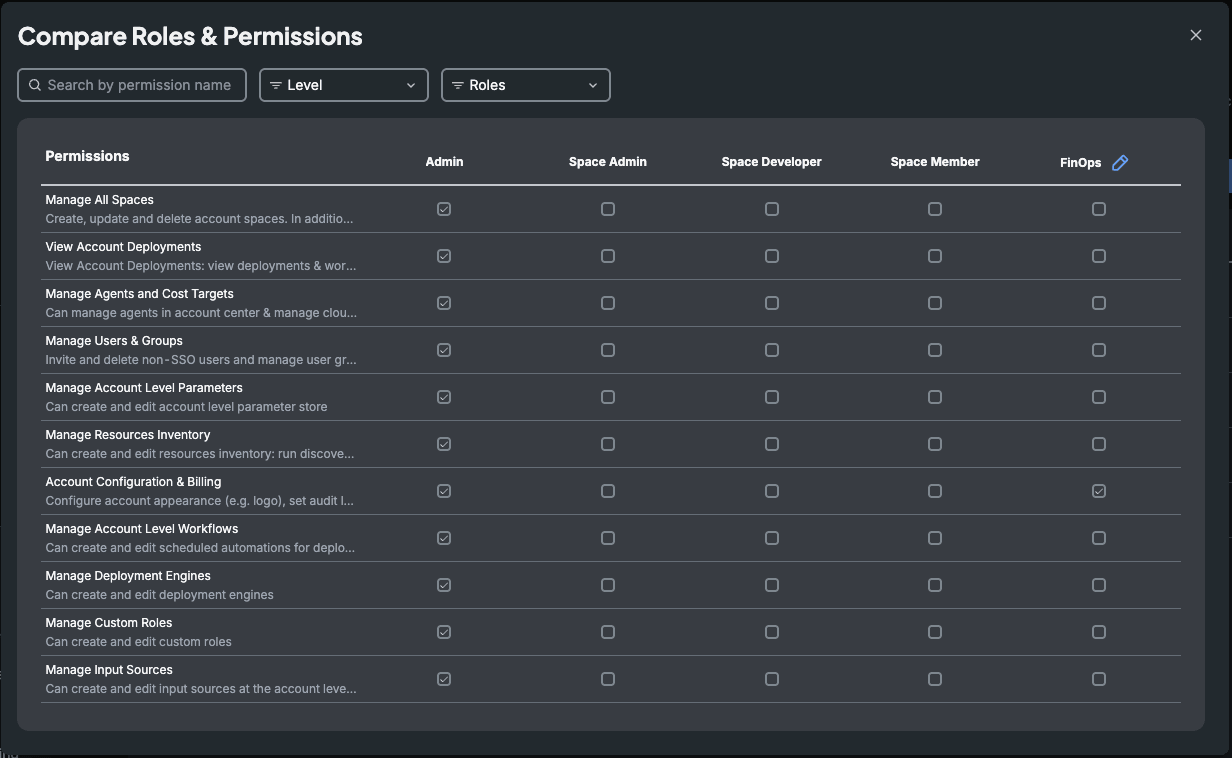Viewport: 1232px width, 758px height.
Task: Click the Permissions column header
Action: [x=87, y=156]
